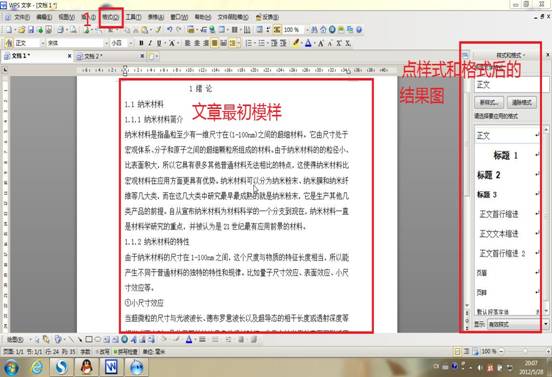Click the font color A icon
The image size is (552, 377).
click(x=308, y=43)
